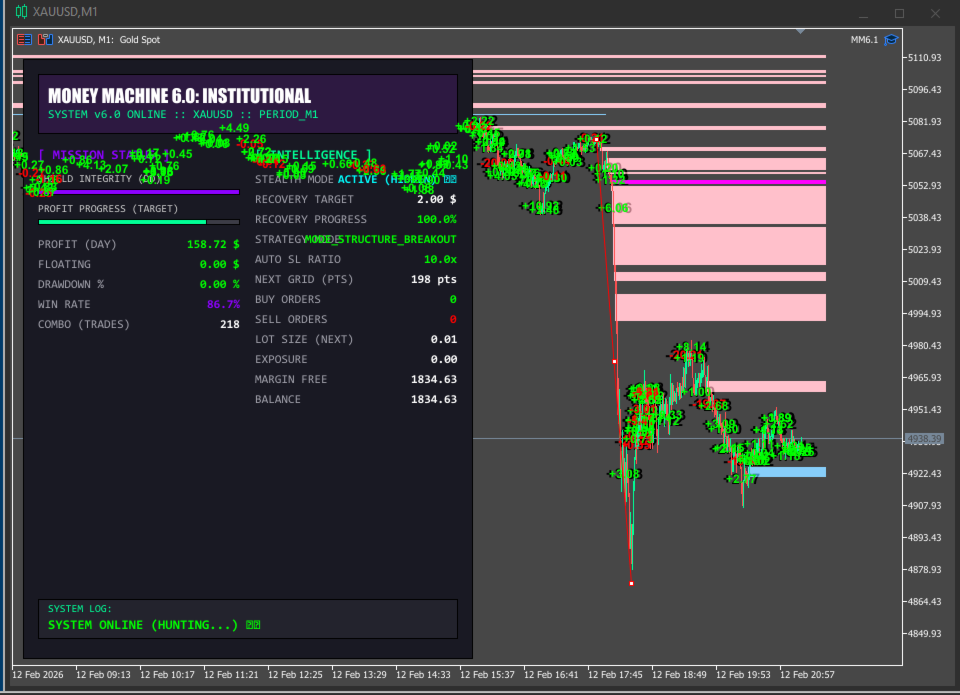Click the 5052.93 price axis label

click(x=924, y=186)
